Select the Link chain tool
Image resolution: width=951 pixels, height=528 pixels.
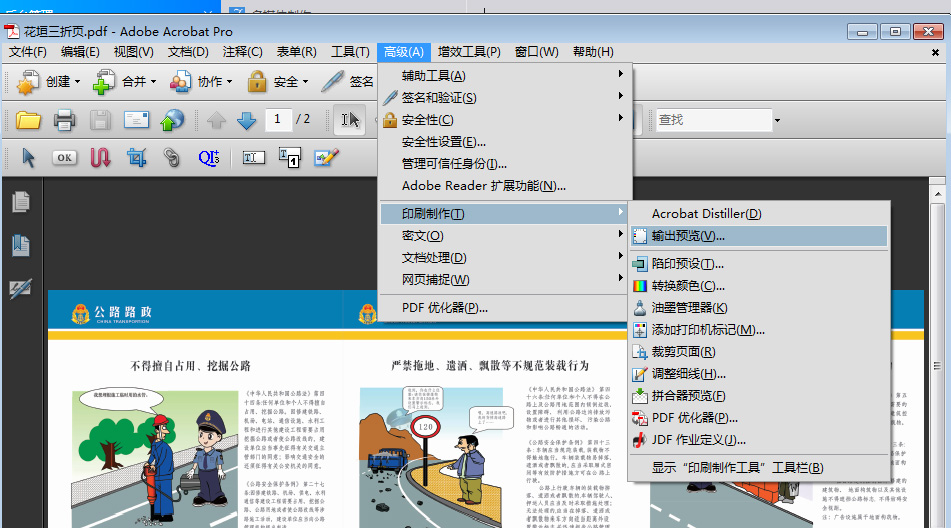coord(172,158)
